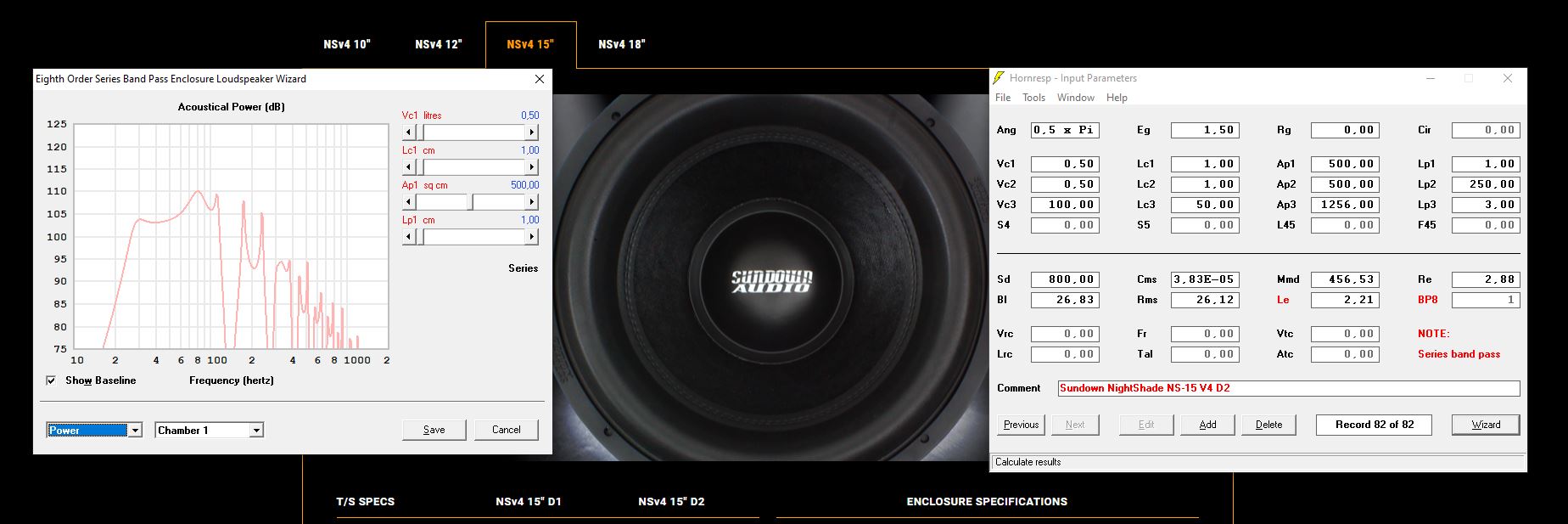The height and width of the screenshot is (524, 1568).
Task: Click the Rg input field
Action: click(x=1345, y=130)
